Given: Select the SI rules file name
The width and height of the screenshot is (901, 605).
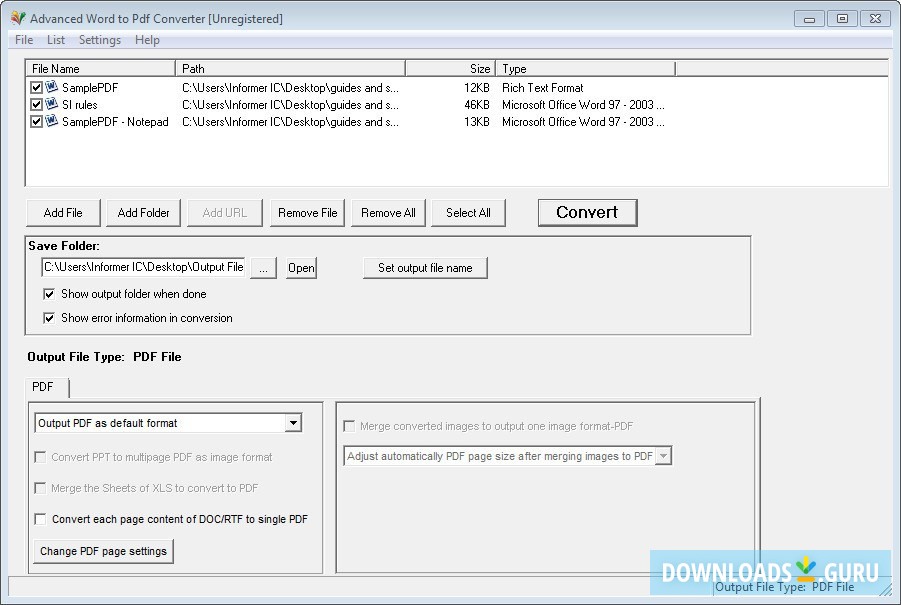Looking at the screenshot, I should pos(80,105).
